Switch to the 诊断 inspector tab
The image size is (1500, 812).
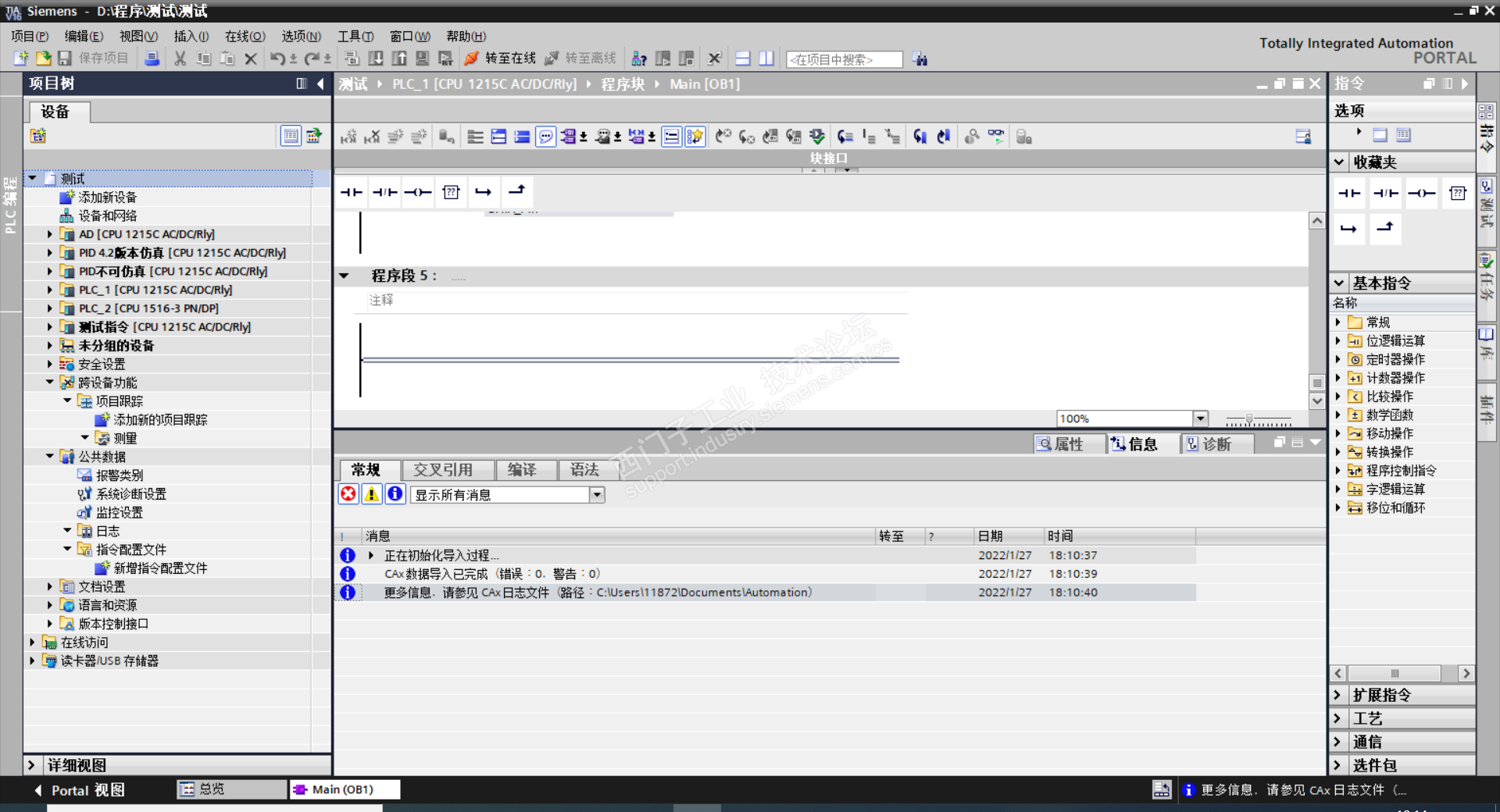tap(1217, 443)
